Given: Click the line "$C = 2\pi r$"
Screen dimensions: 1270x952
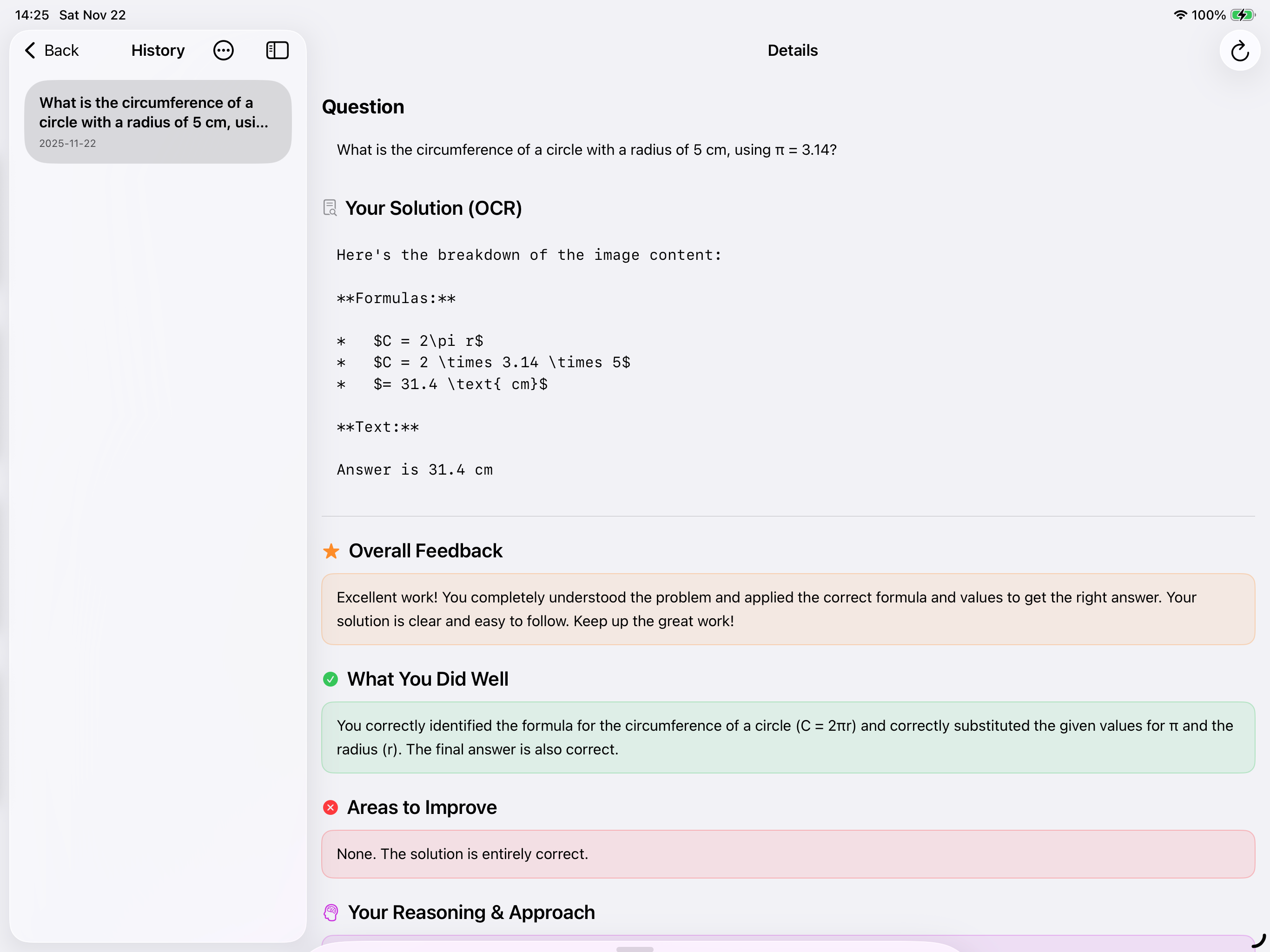Looking at the screenshot, I should point(428,341).
